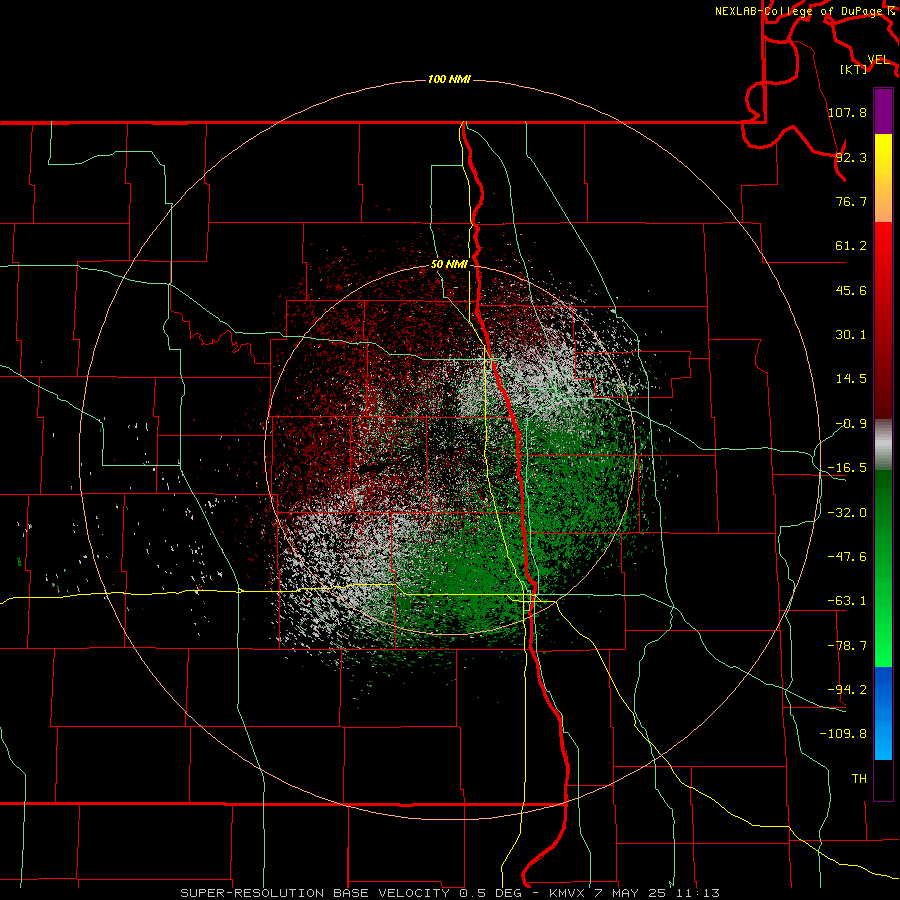900x900 pixels.
Task: Click the gray near-zero segment of color bar
Action: tap(883, 445)
